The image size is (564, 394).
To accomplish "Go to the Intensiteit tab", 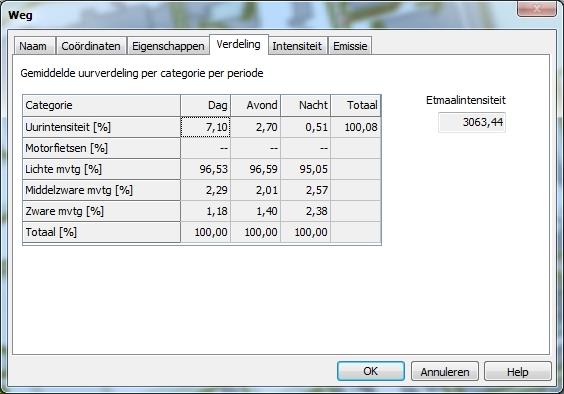I will (x=297, y=46).
